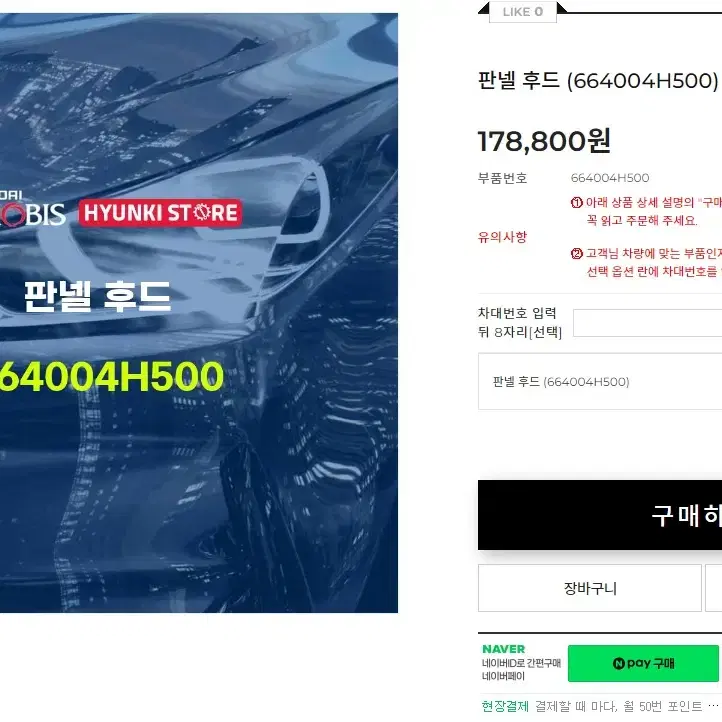722x722 pixels.
Task: Click the button next to 장바구니
Action: coord(713,588)
